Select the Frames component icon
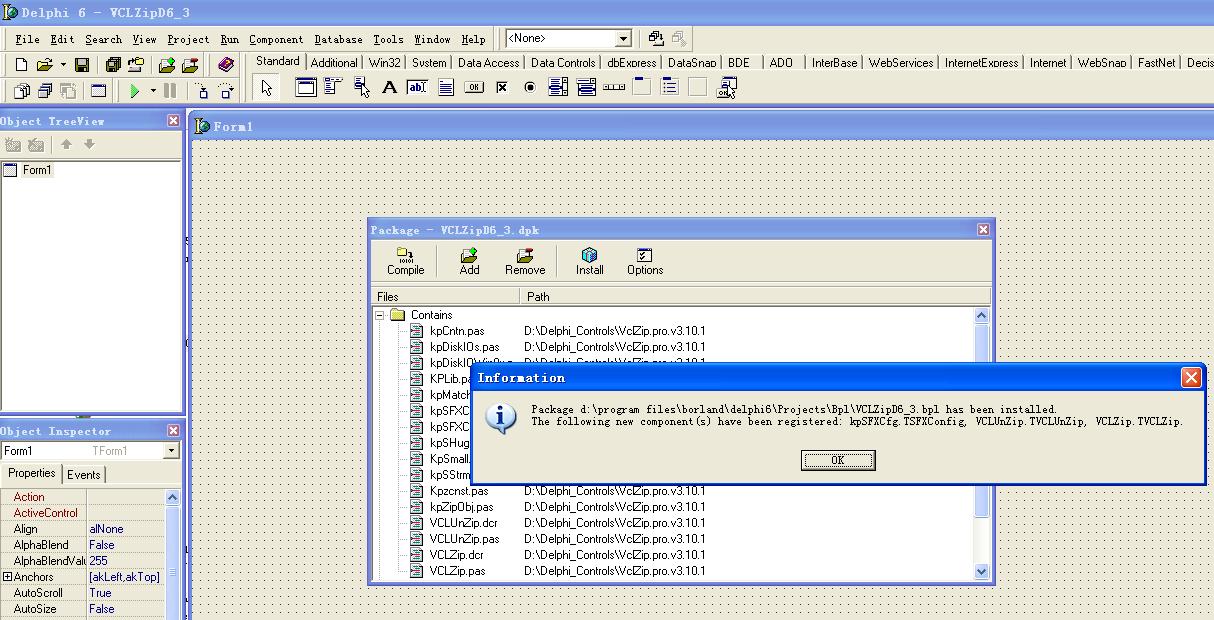Screen dimensions: 1214x620 click(306, 88)
